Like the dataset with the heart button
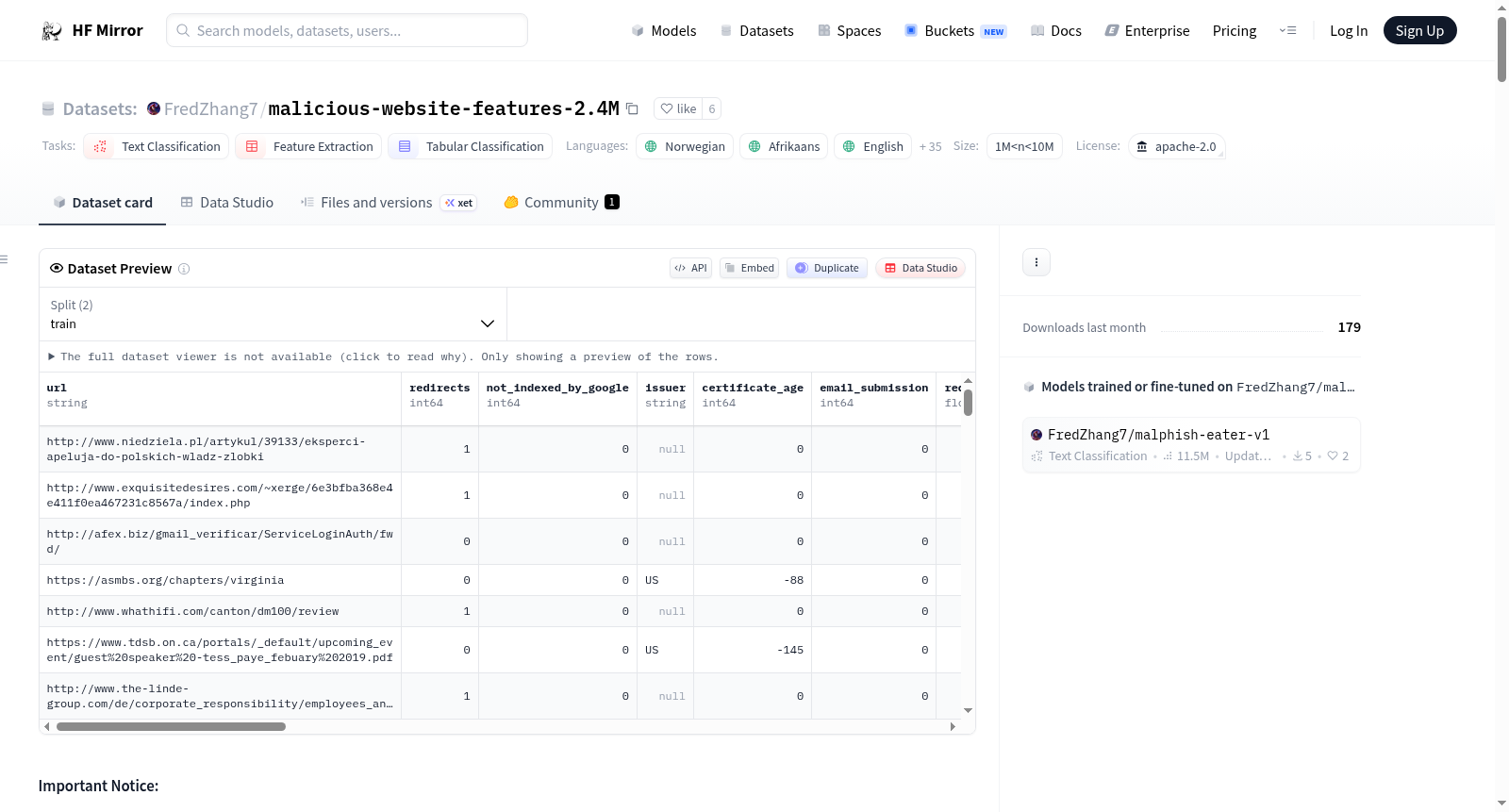 (678, 108)
